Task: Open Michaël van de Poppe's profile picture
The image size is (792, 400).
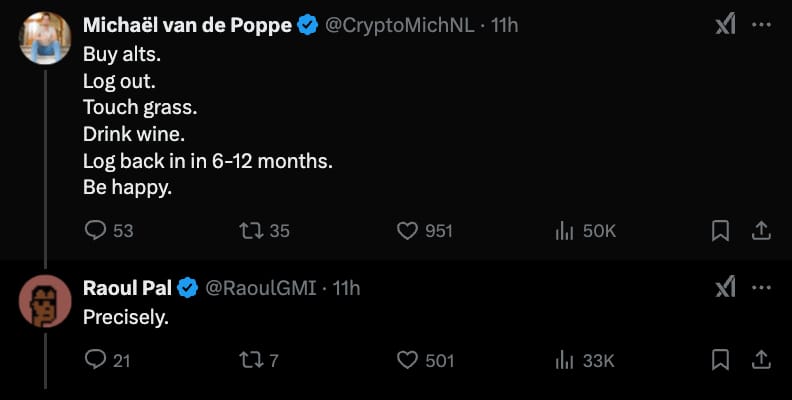Action: tap(45, 38)
